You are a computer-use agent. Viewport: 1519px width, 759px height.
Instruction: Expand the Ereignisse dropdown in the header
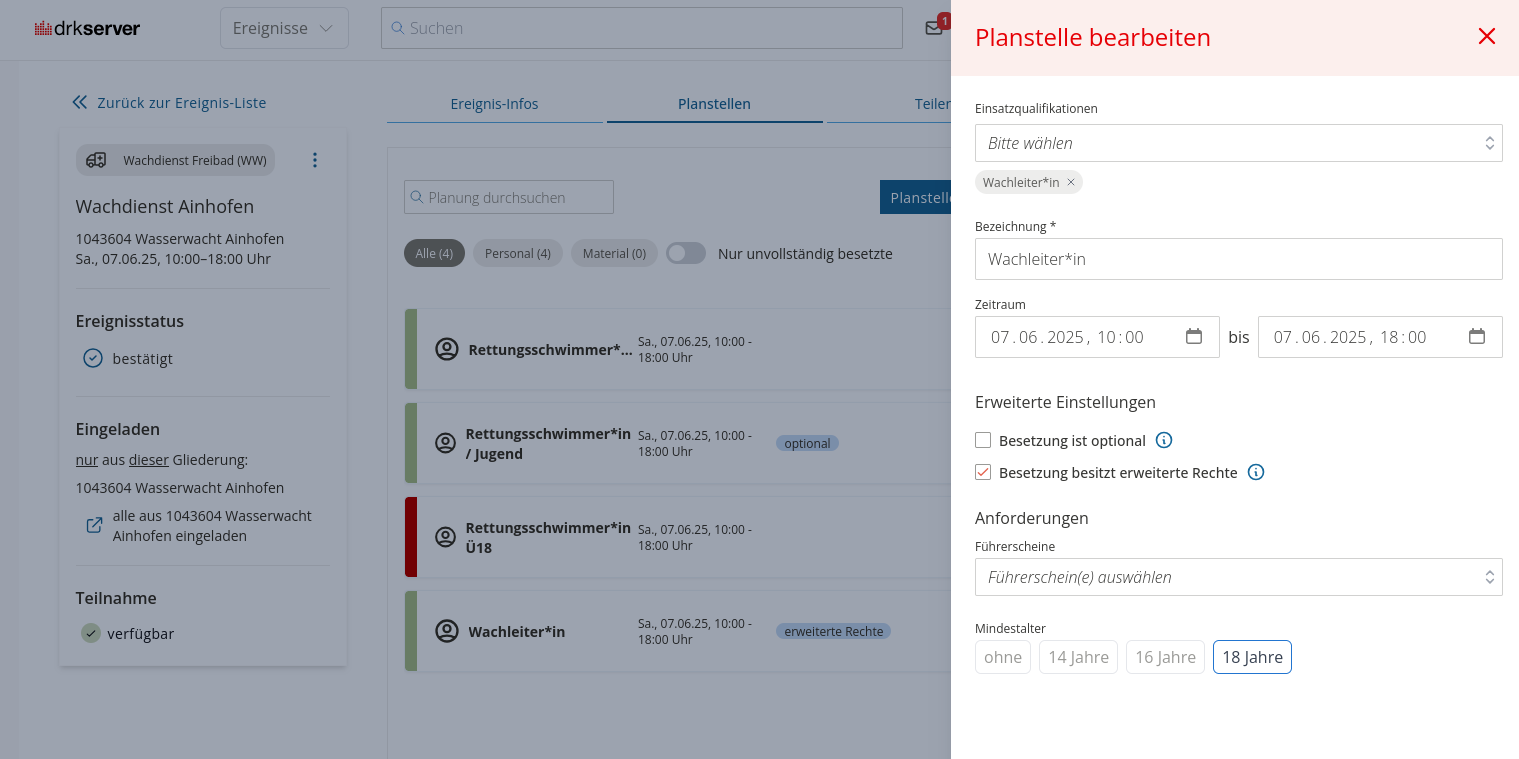pyautogui.click(x=283, y=28)
